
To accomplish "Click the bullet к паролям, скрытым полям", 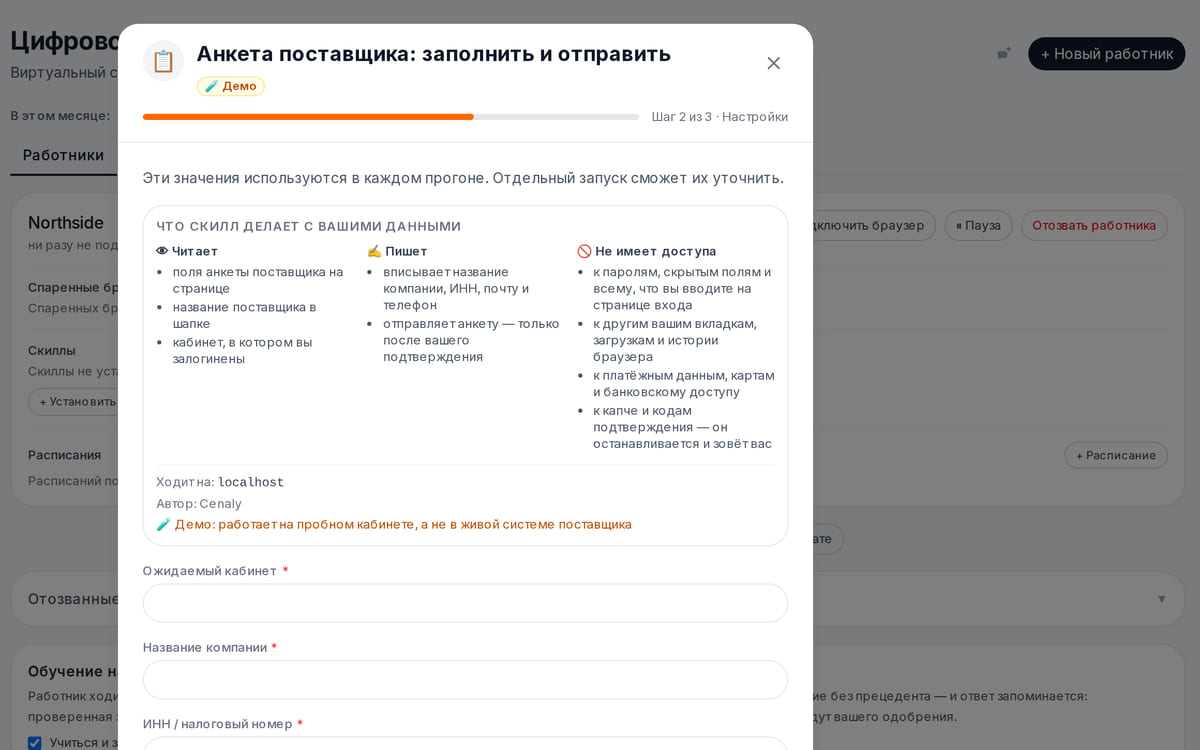I will tap(682, 288).
